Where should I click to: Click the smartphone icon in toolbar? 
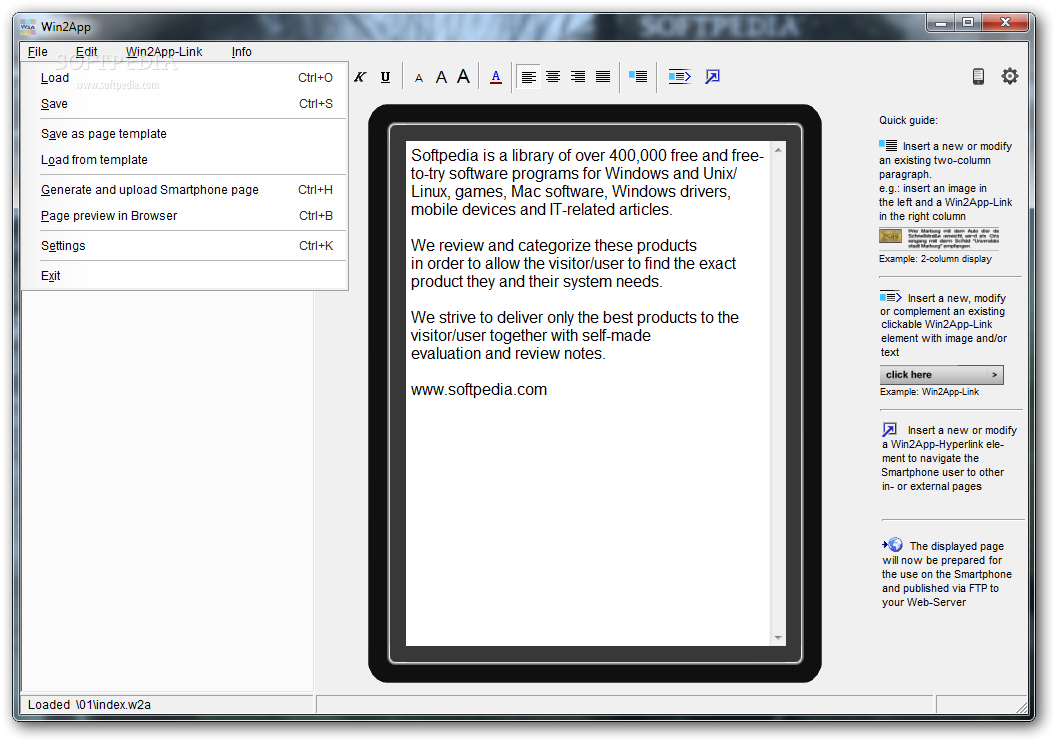[x=979, y=77]
